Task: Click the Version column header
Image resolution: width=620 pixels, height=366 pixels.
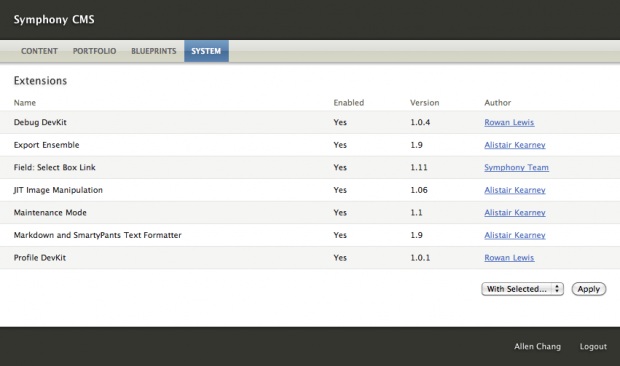Action: (424, 103)
